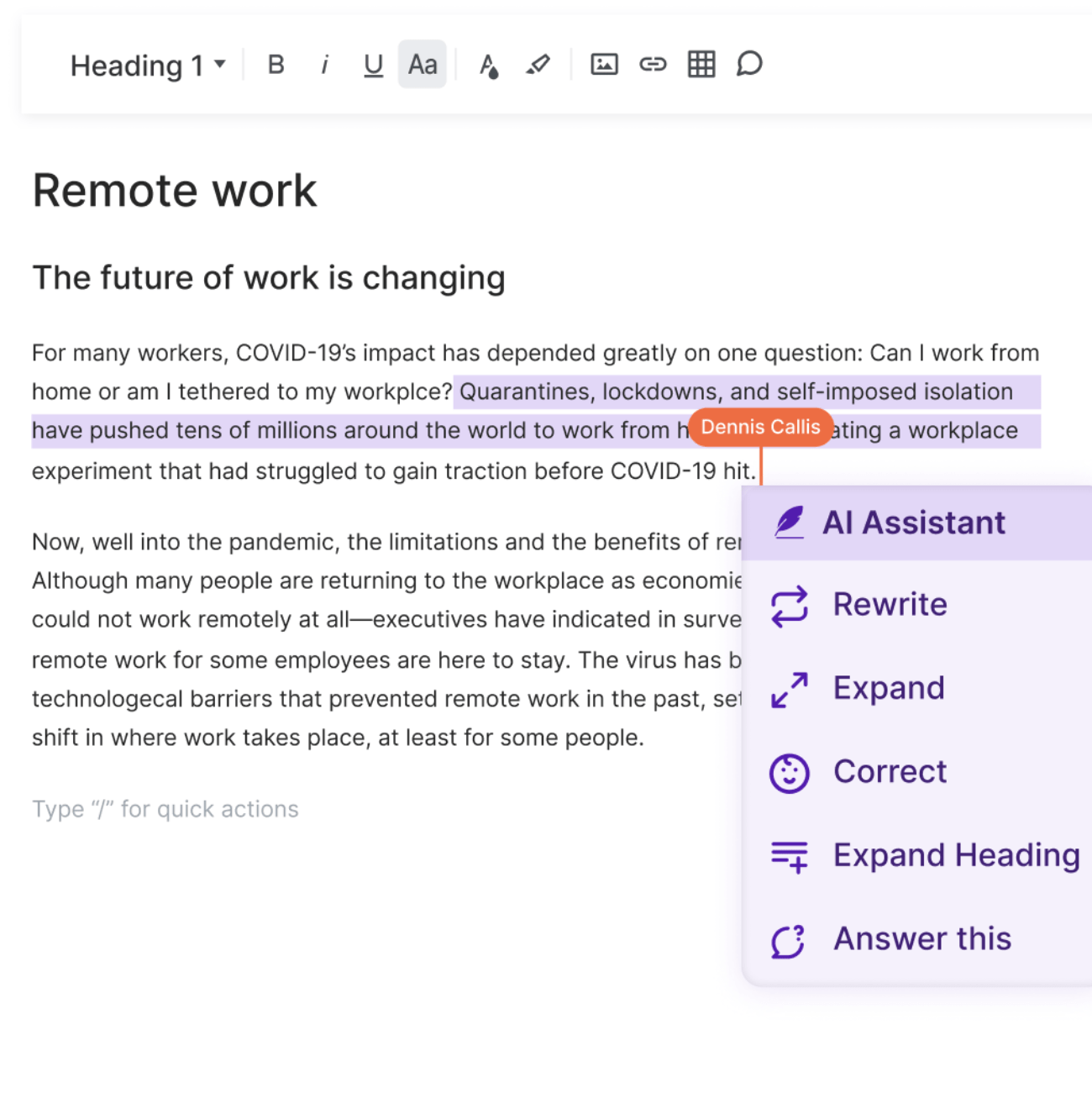The image size is (1092, 1119).
Task: Toggle bold formatting
Action: (276, 65)
